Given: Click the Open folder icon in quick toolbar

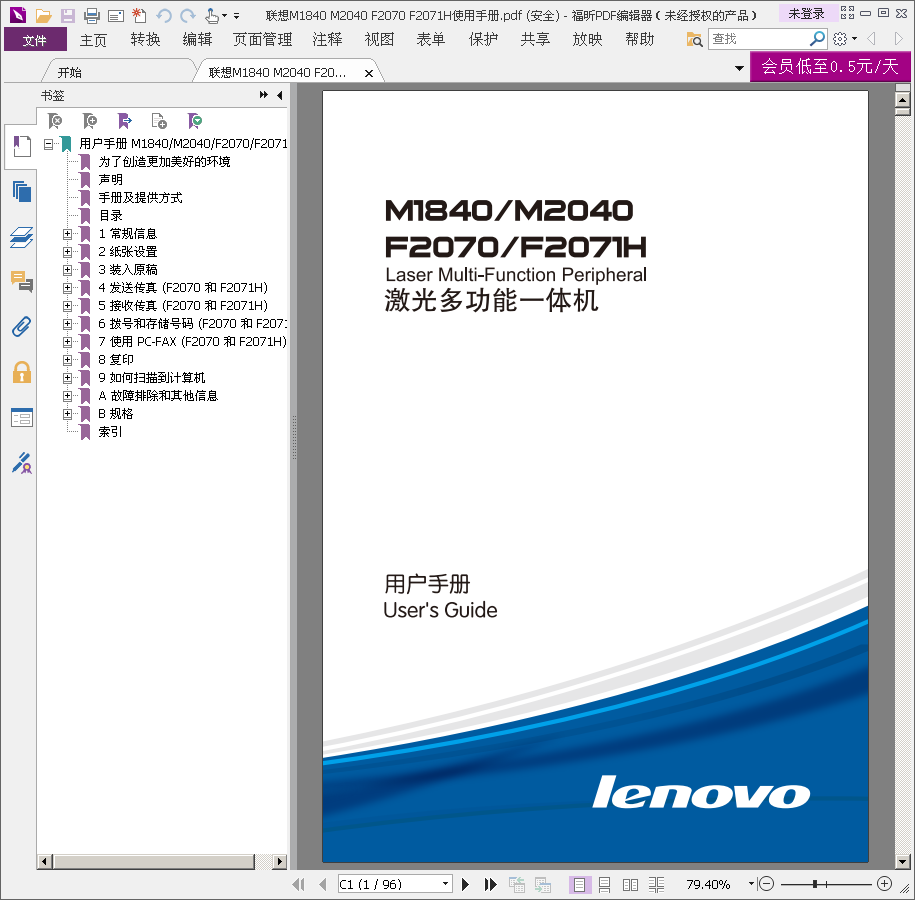Looking at the screenshot, I should click(43, 16).
